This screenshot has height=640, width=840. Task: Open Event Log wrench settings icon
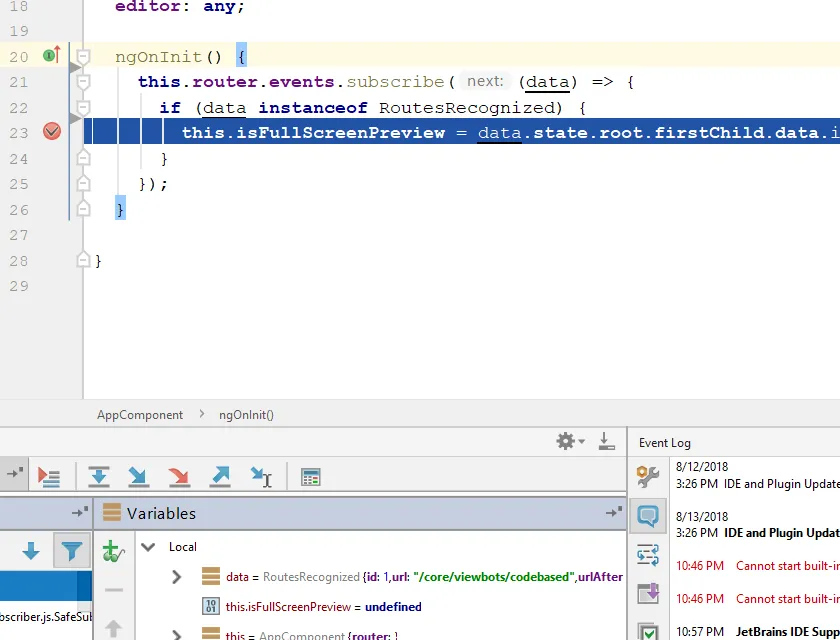point(648,476)
